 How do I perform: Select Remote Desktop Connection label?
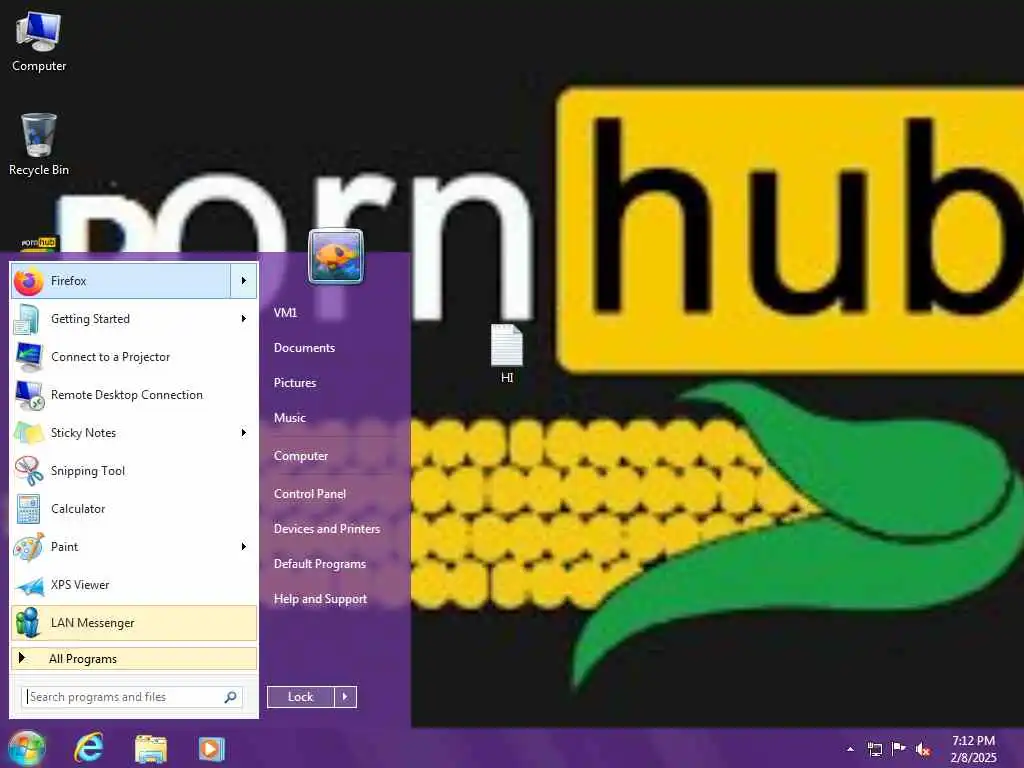click(127, 394)
